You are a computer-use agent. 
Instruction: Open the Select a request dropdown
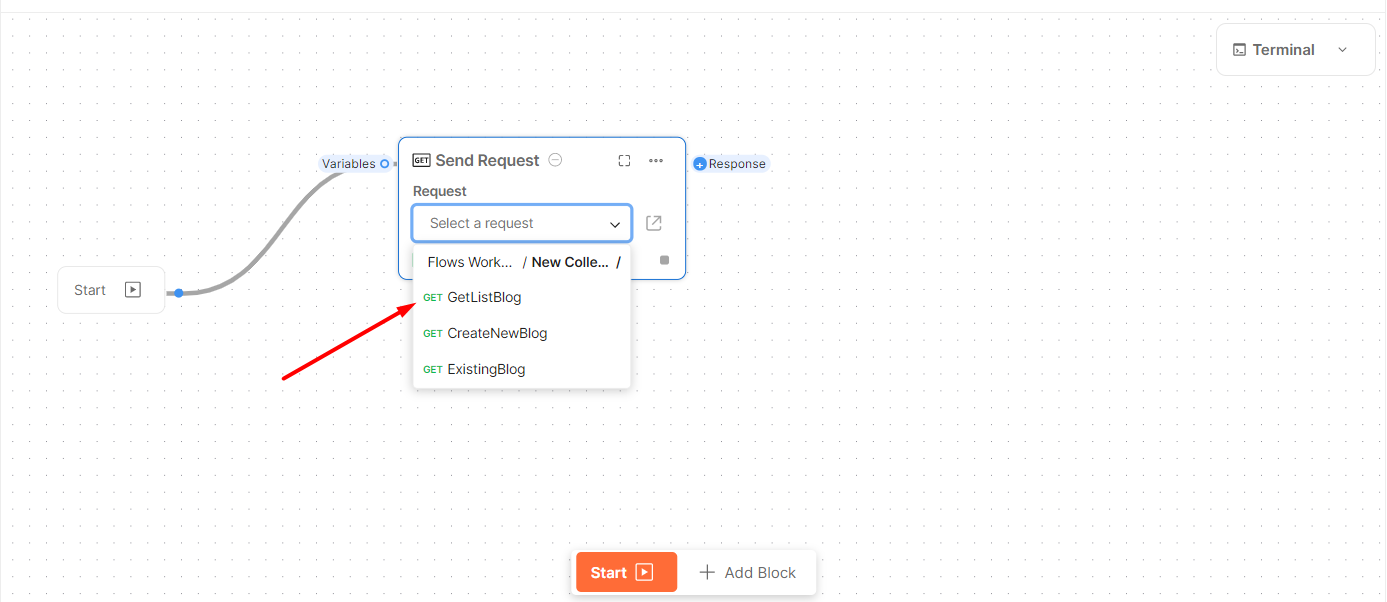[x=521, y=223]
